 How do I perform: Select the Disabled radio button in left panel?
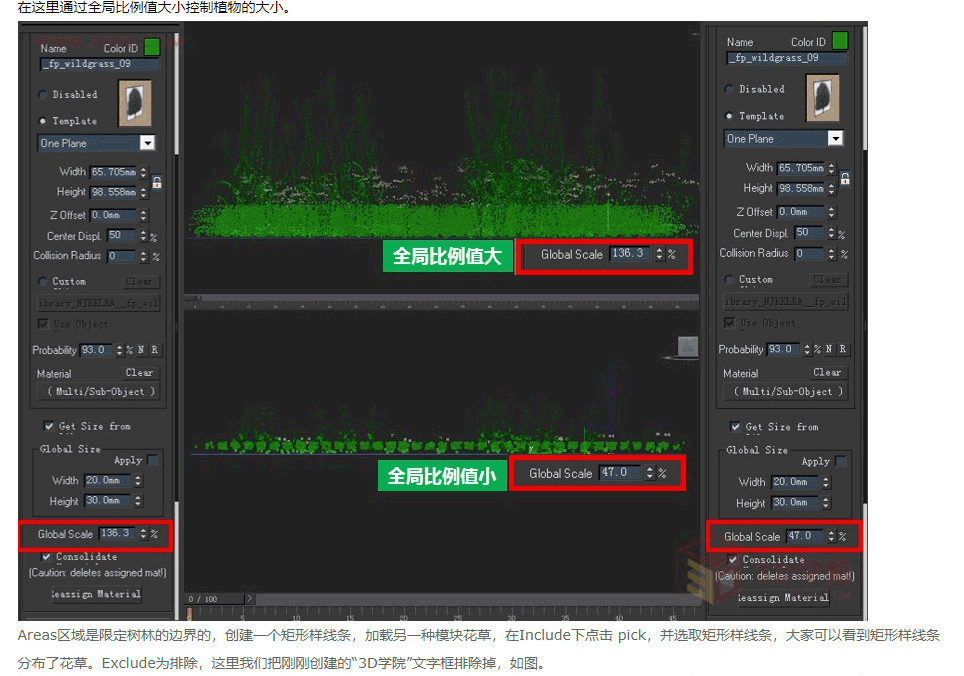[42, 94]
